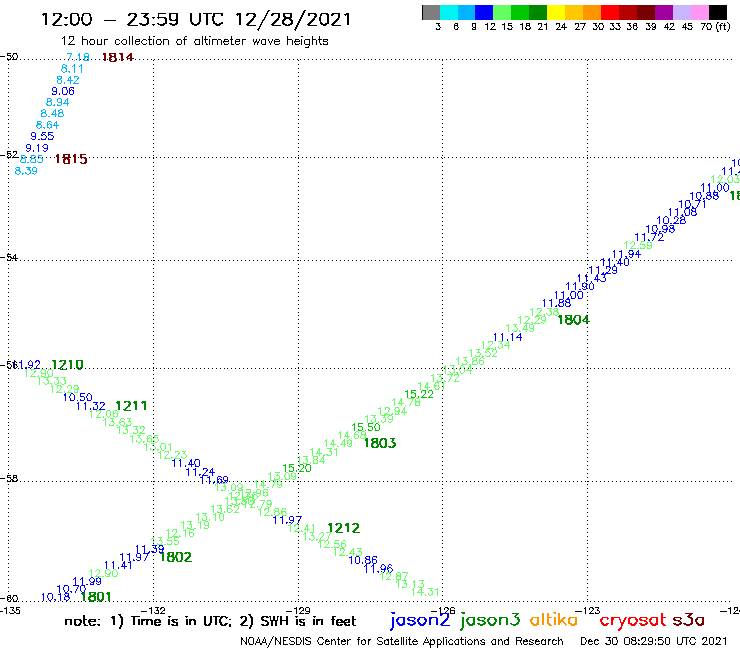
Task: Click the 9.19 wave height value
Action: (37, 148)
